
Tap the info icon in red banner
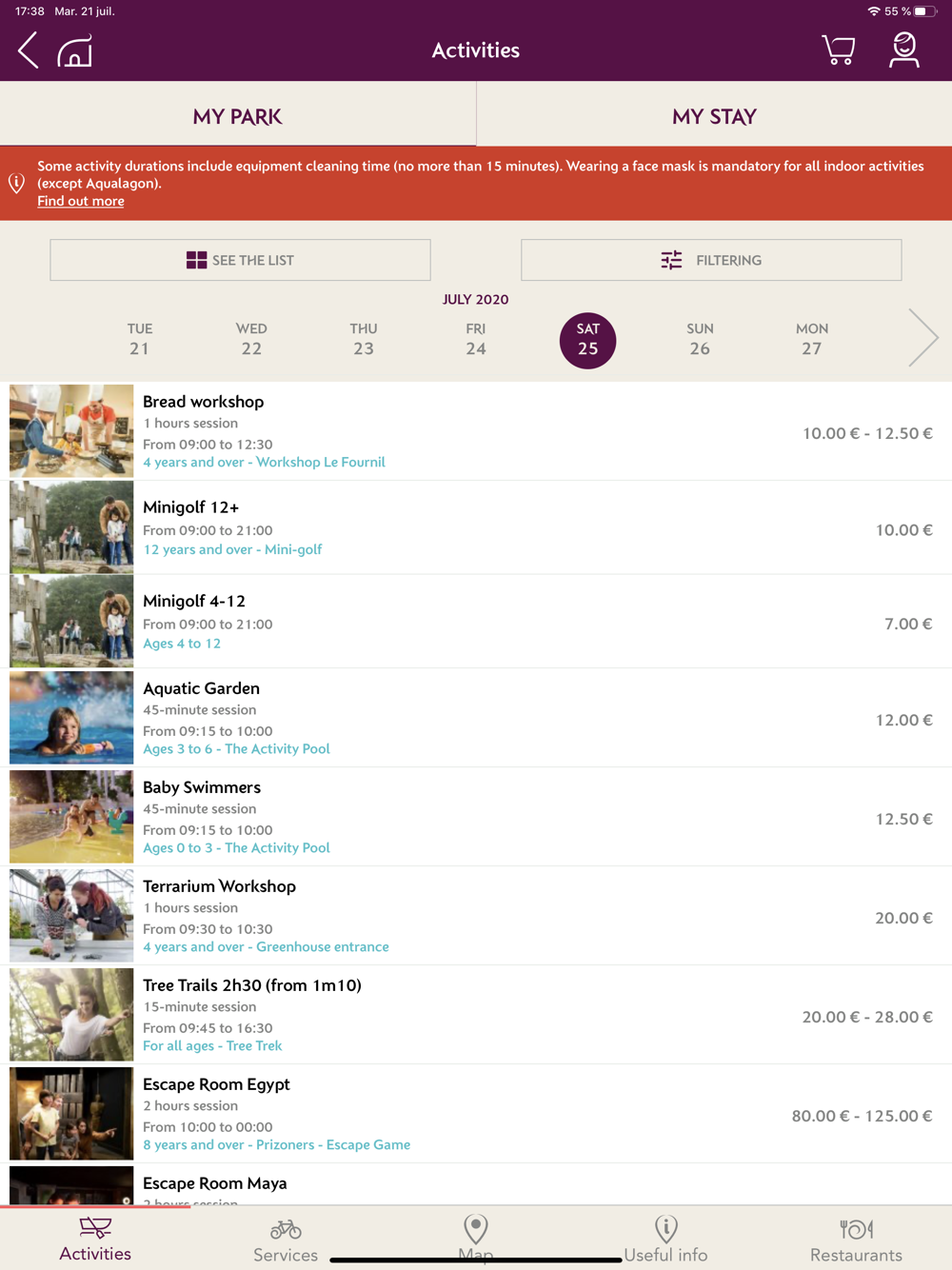(16, 183)
